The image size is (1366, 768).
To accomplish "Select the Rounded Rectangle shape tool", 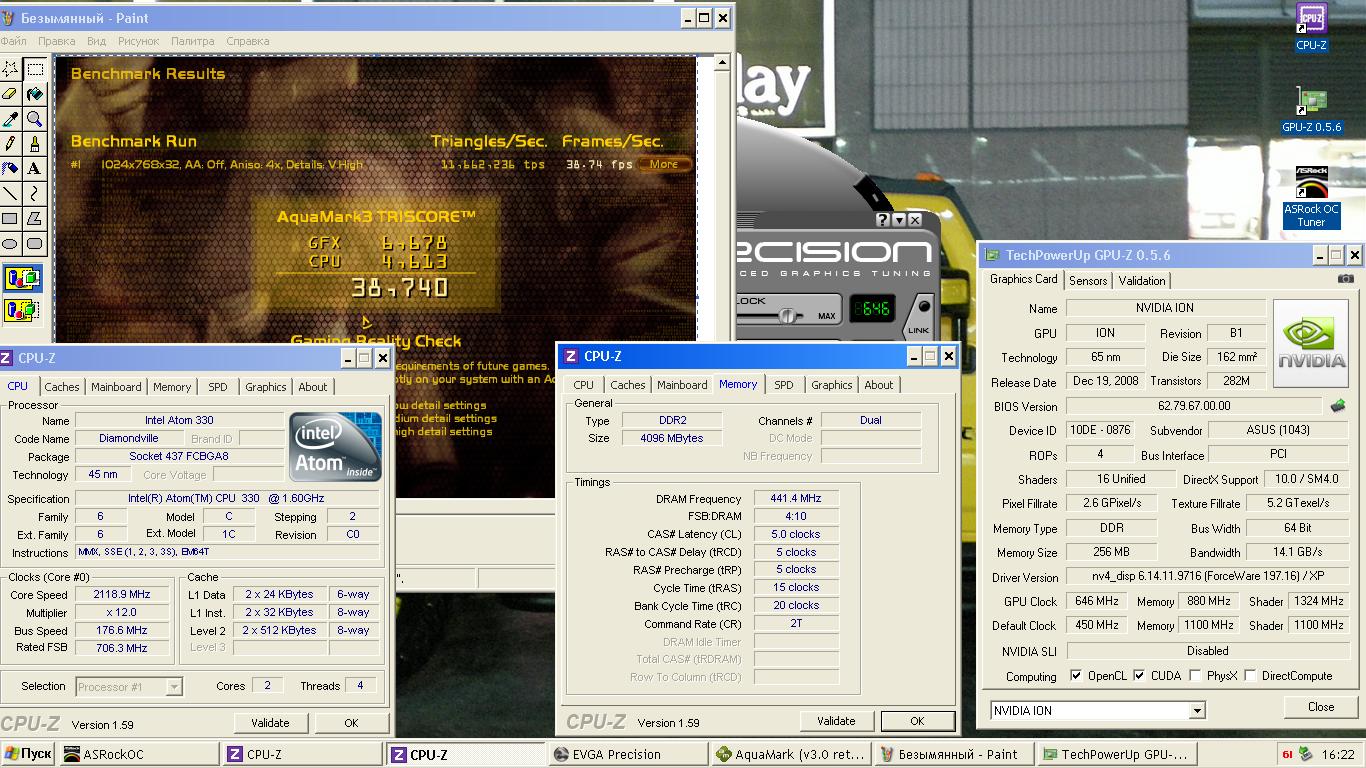I will click(x=35, y=244).
